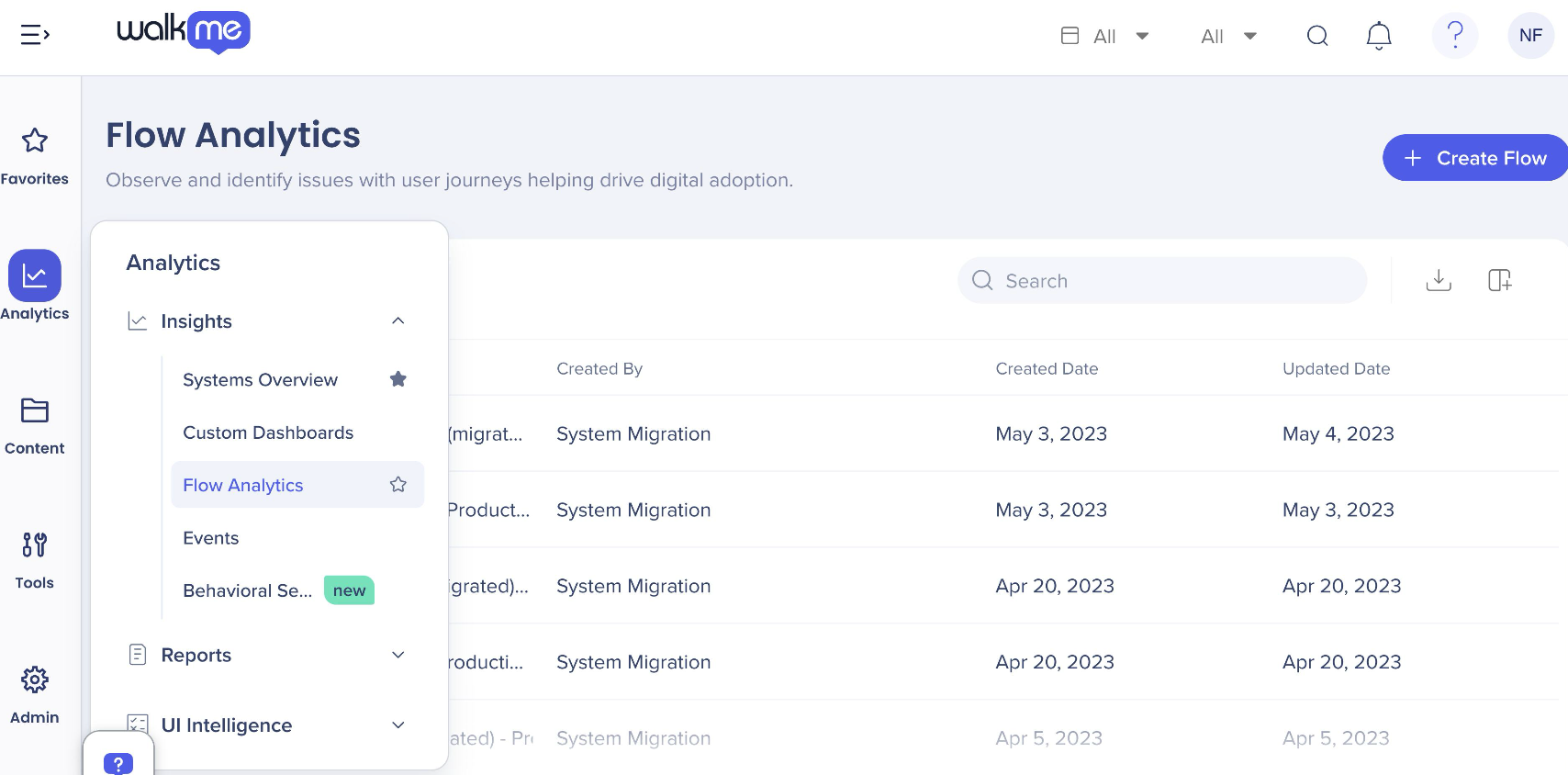Expand the UI Intelligence section
This screenshot has height=775, width=1568.
(x=398, y=724)
